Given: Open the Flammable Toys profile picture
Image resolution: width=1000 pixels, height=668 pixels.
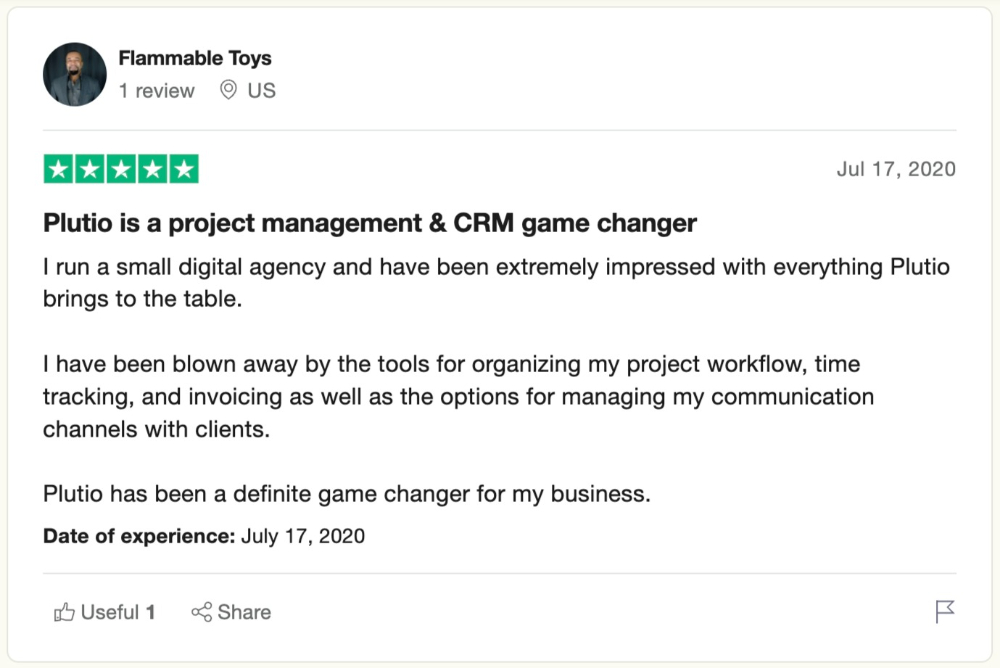Looking at the screenshot, I should [x=75, y=74].
